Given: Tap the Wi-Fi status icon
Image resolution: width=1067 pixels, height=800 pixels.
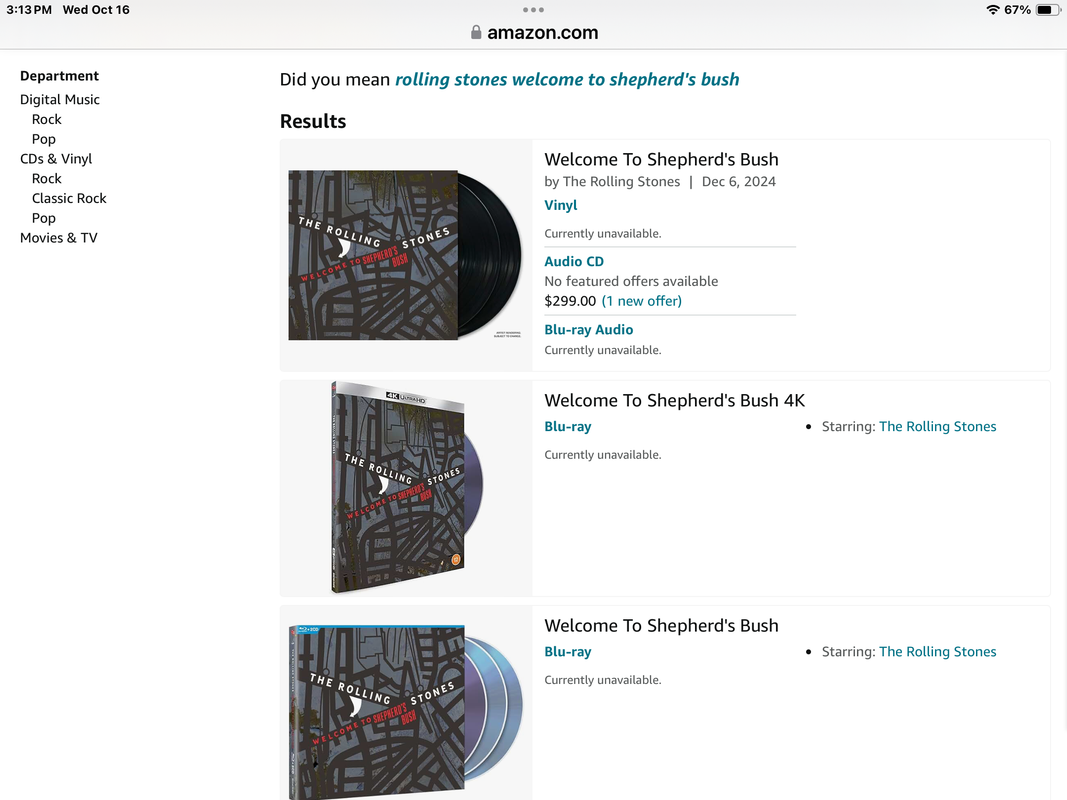Looking at the screenshot, I should 993,10.
